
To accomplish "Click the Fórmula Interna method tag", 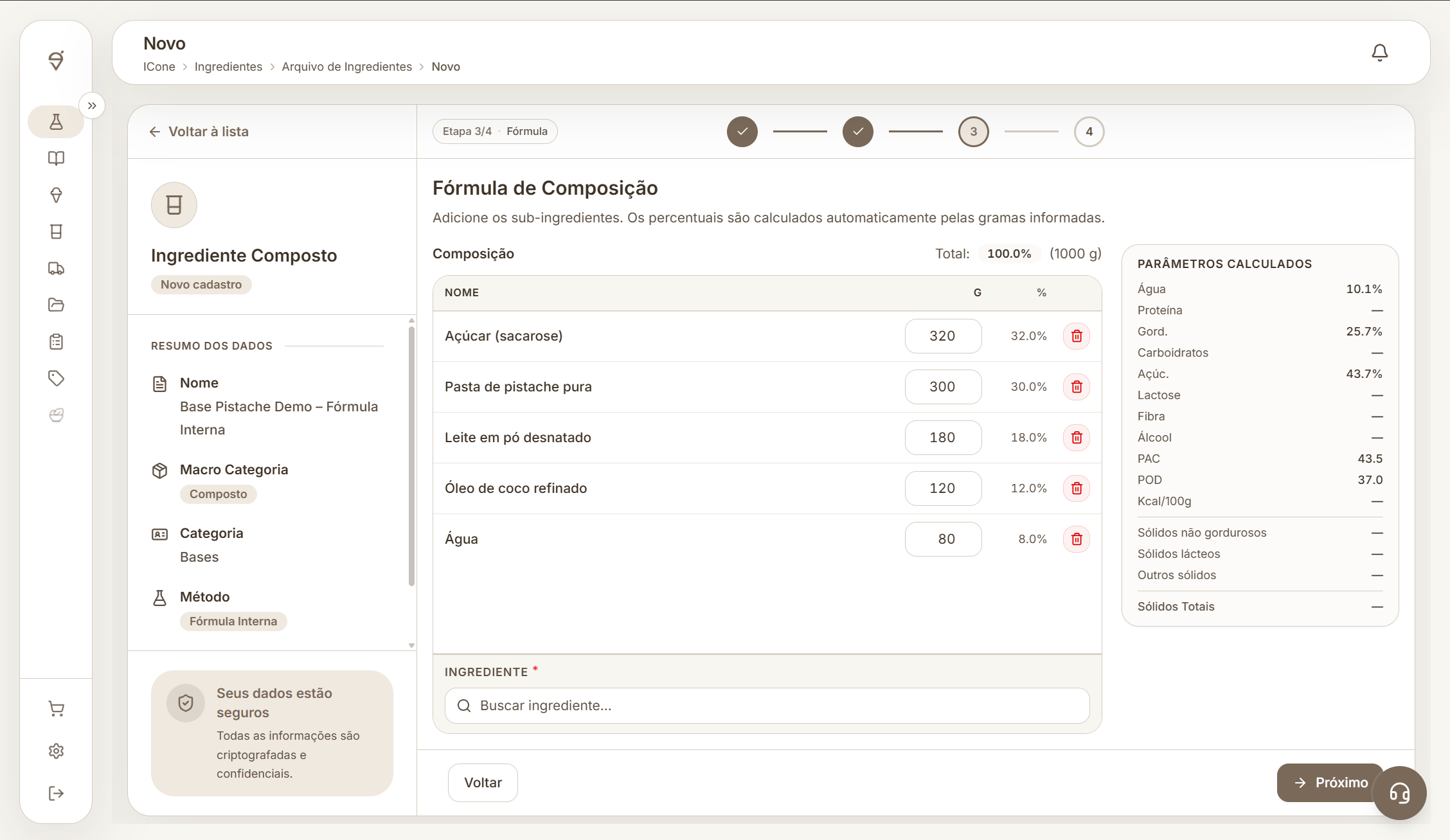I will [x=233, y=621].
